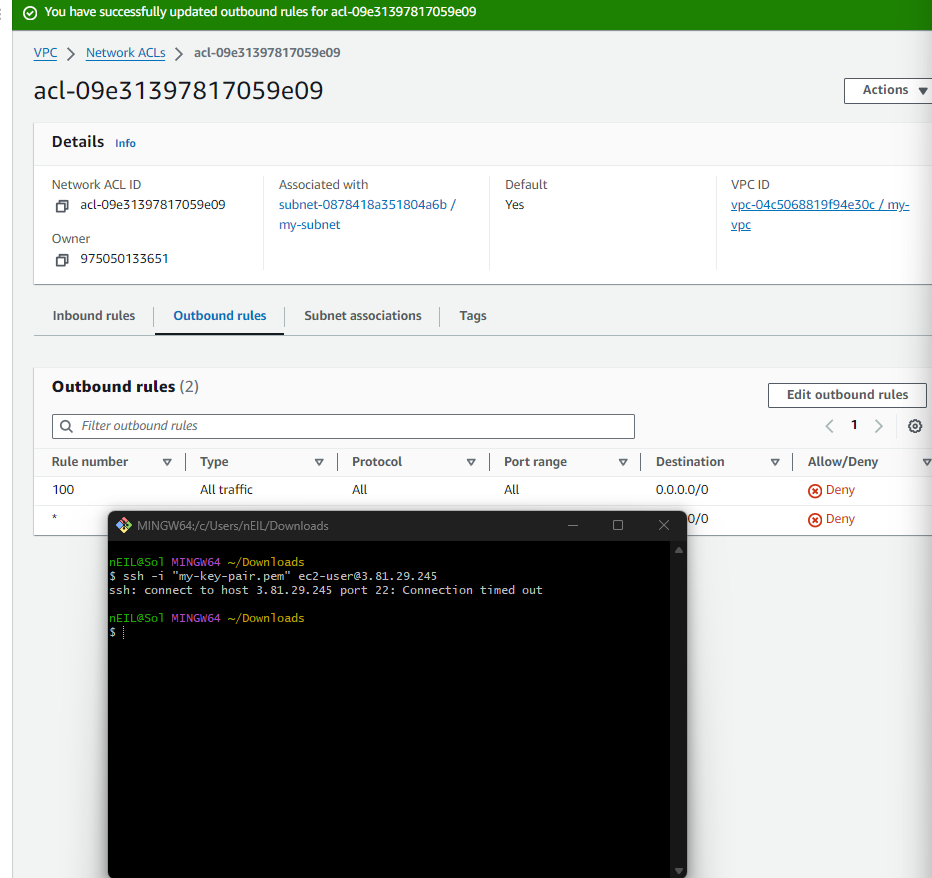The height and width of the screenshot is (878, 932).
Task: Select rule number 100 cell
Action: 63,490
